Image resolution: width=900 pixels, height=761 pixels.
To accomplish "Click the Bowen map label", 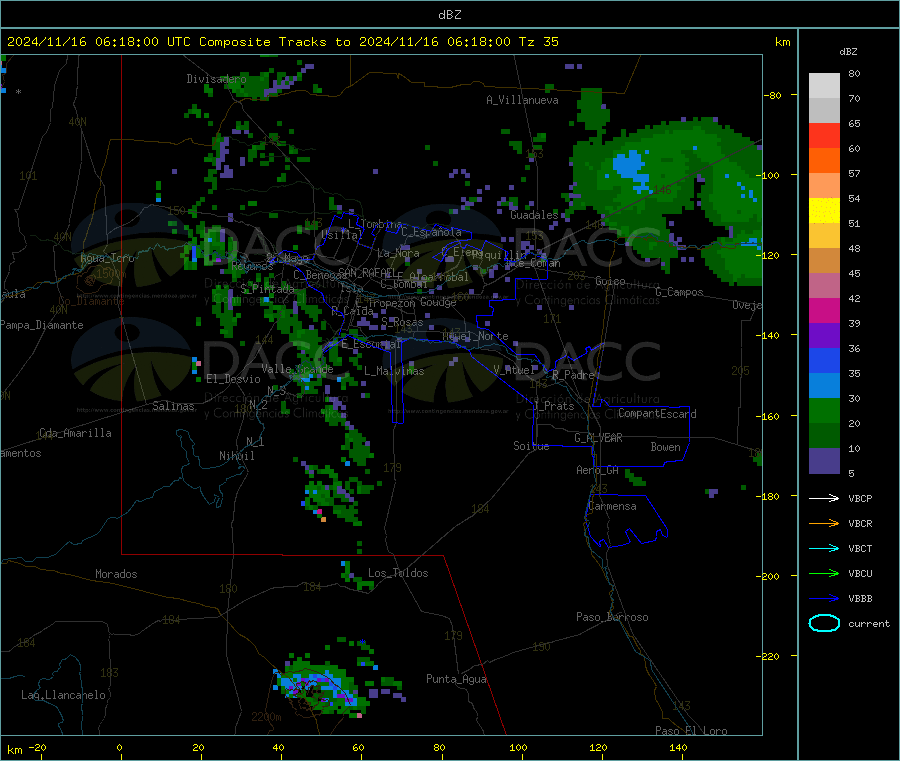I will coord(665,447).
